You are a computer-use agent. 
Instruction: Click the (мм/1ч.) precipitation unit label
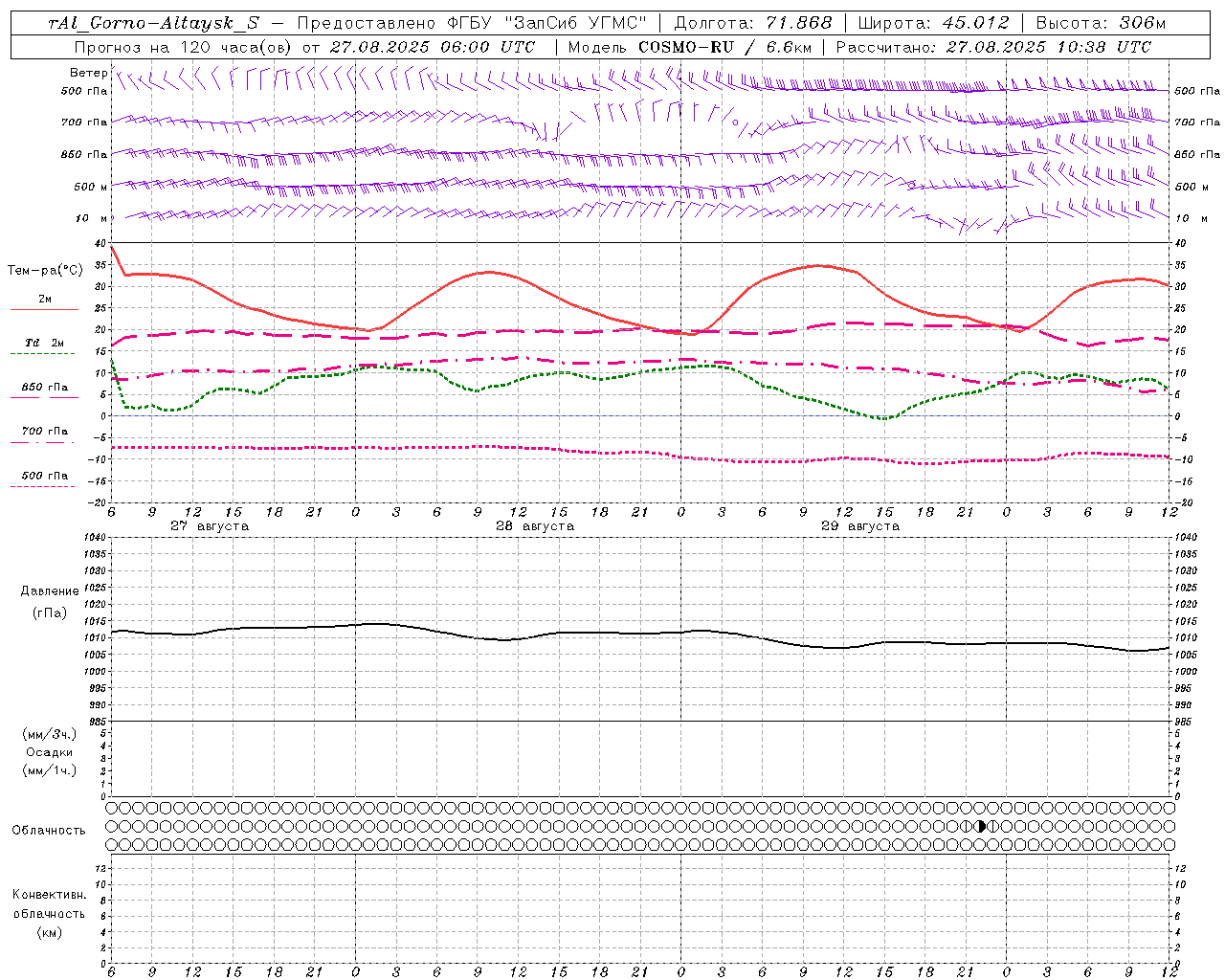coord(50,770)
